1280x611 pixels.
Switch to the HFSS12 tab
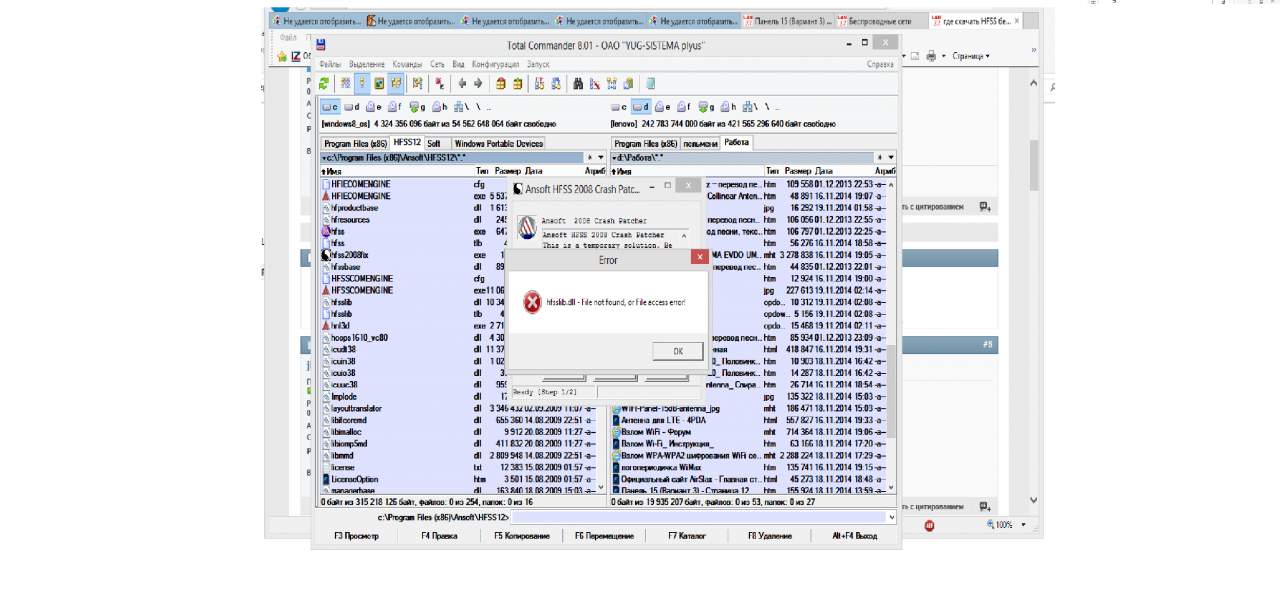pyautogui.click(x=406, y=143)
